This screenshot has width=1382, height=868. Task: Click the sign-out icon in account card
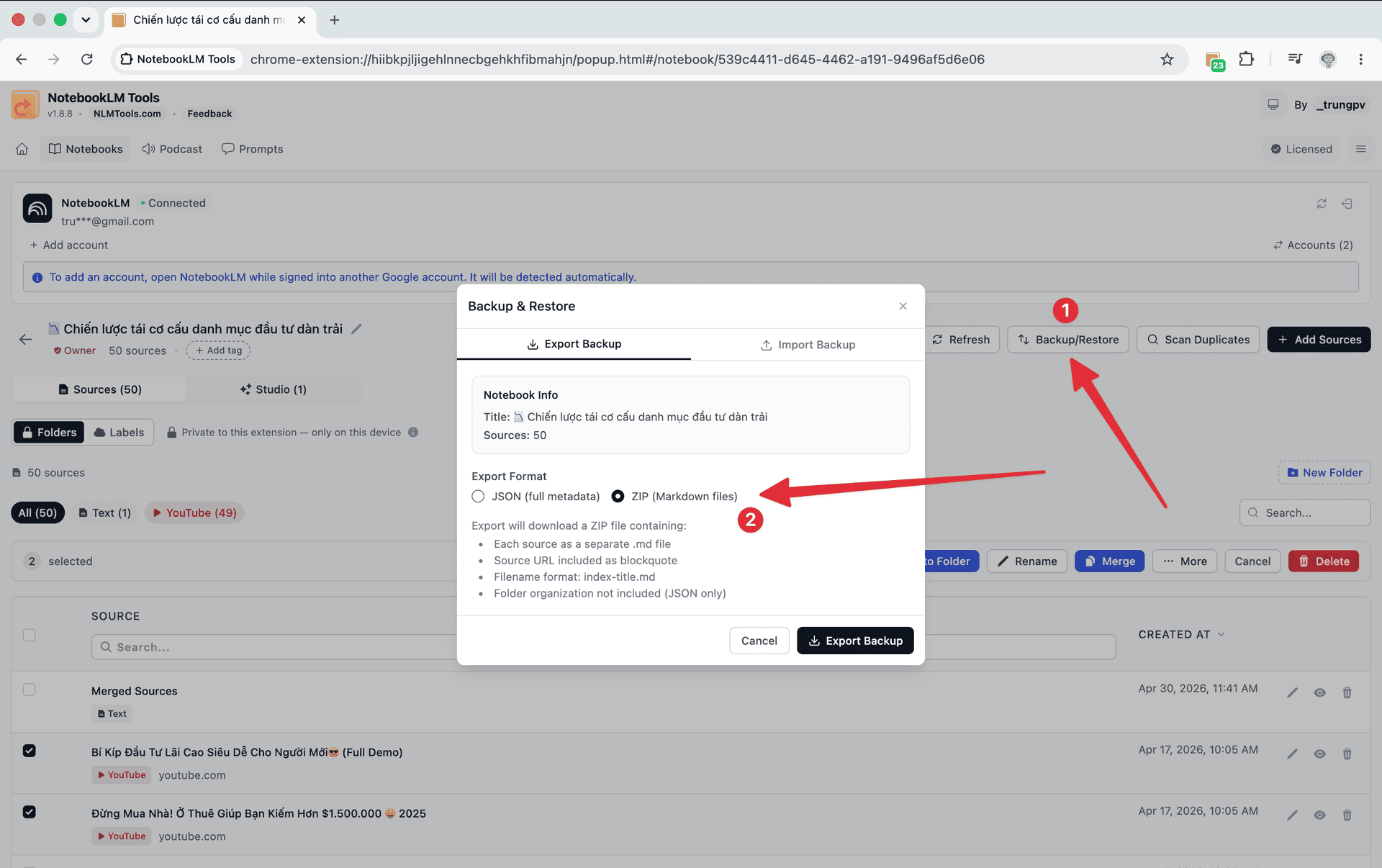point(1347,204)
